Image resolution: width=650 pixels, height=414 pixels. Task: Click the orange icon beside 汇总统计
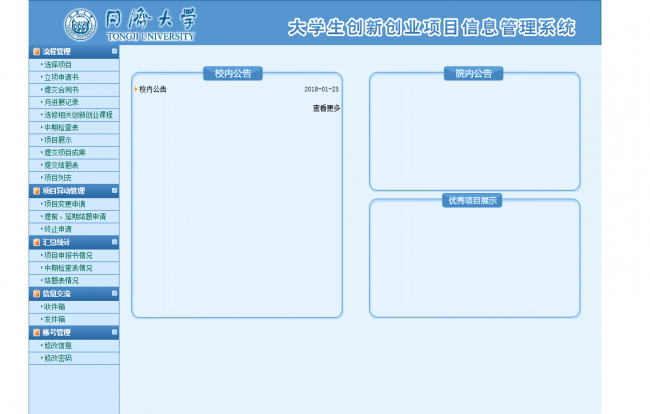coord(36,242)
